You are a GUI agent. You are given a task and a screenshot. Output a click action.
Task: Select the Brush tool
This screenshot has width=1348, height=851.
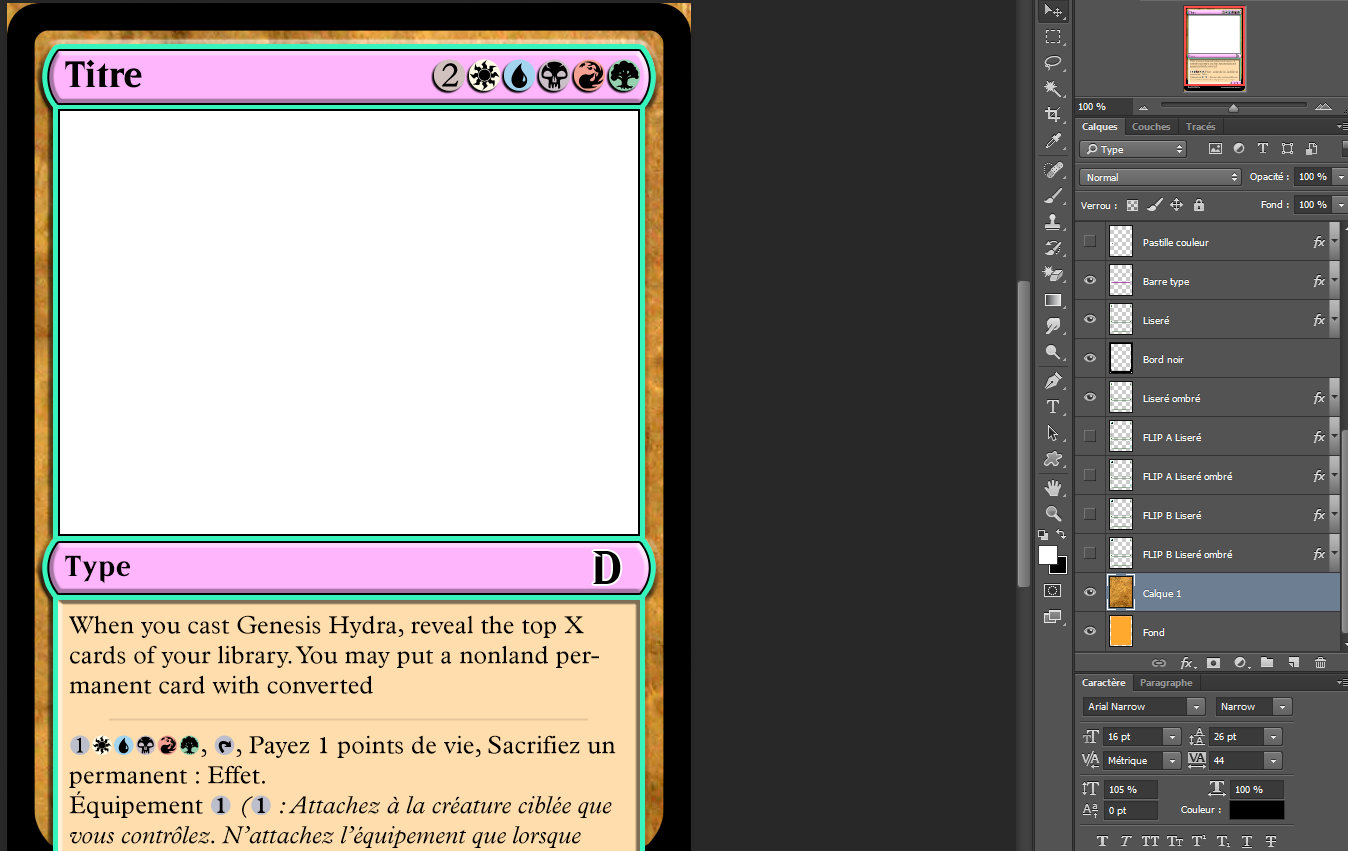(1053, 196)
